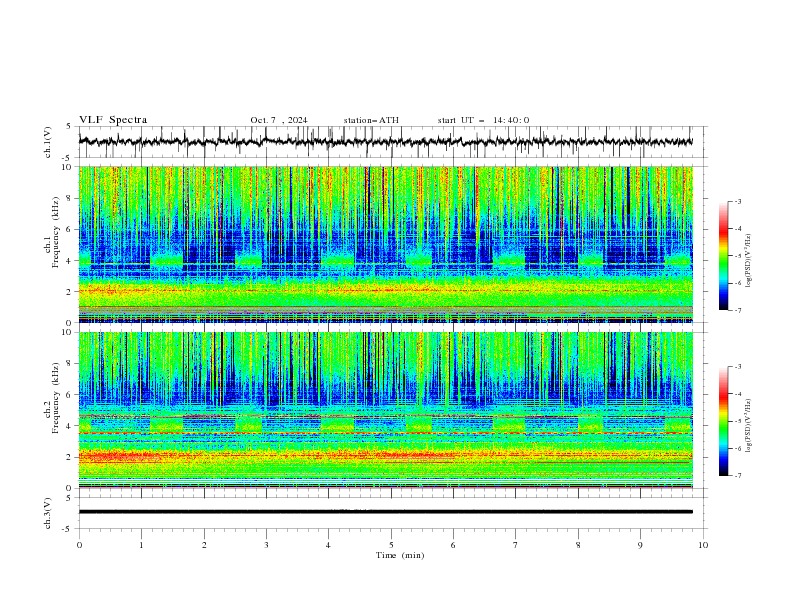Click the ch.2 frequency axis tick "2"

click(x=70, y=457)
